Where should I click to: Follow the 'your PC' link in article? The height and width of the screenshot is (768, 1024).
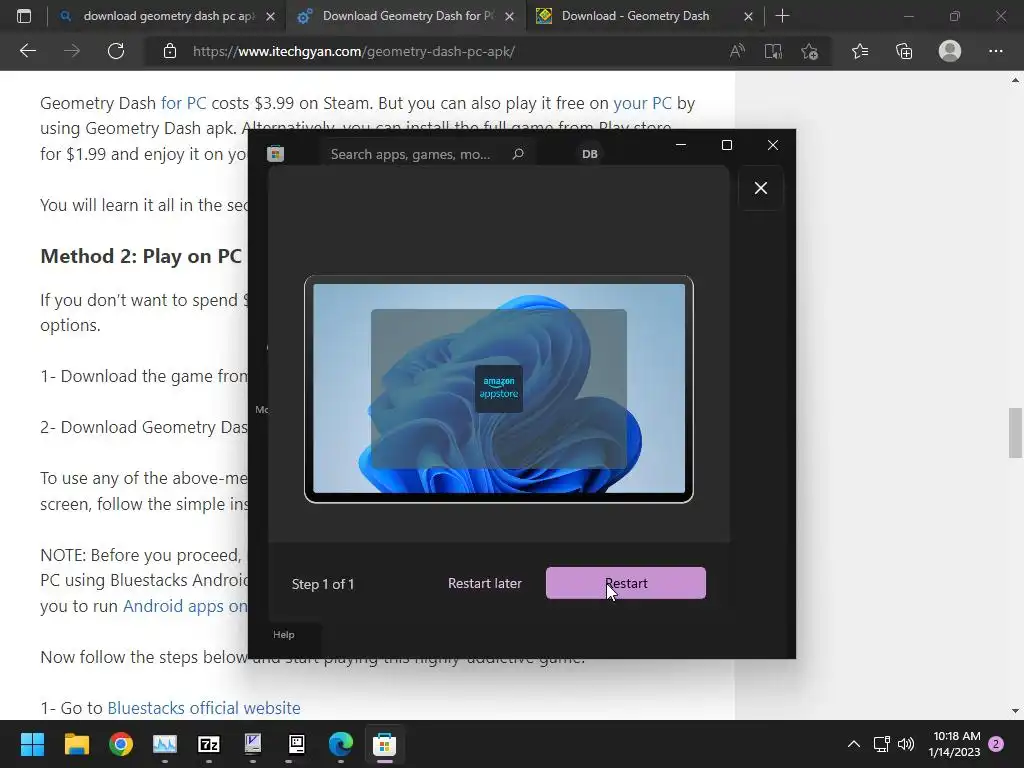point(642,103)
